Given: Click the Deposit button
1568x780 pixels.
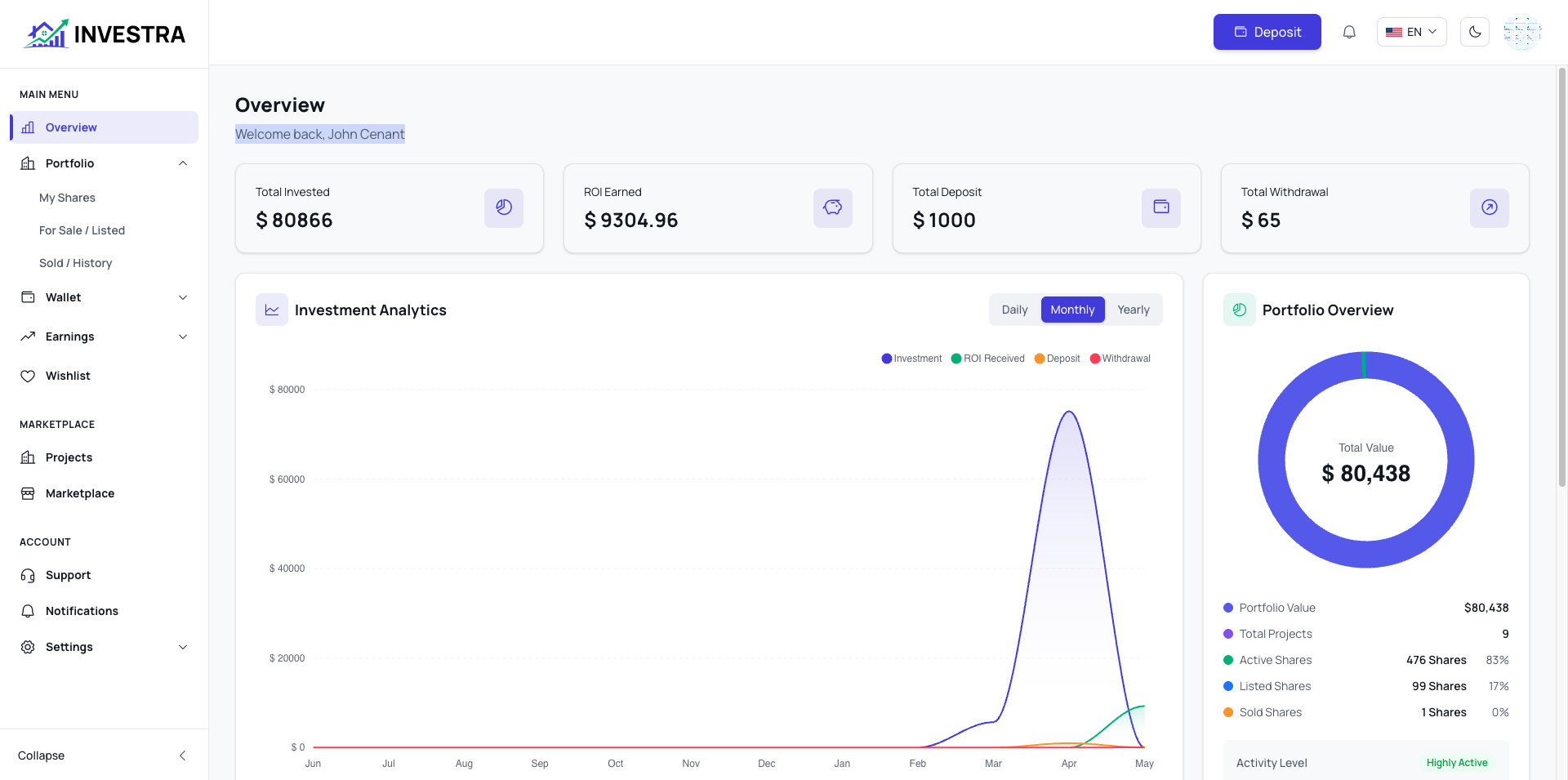Looking at the screenshot, I should point(1267,32).
